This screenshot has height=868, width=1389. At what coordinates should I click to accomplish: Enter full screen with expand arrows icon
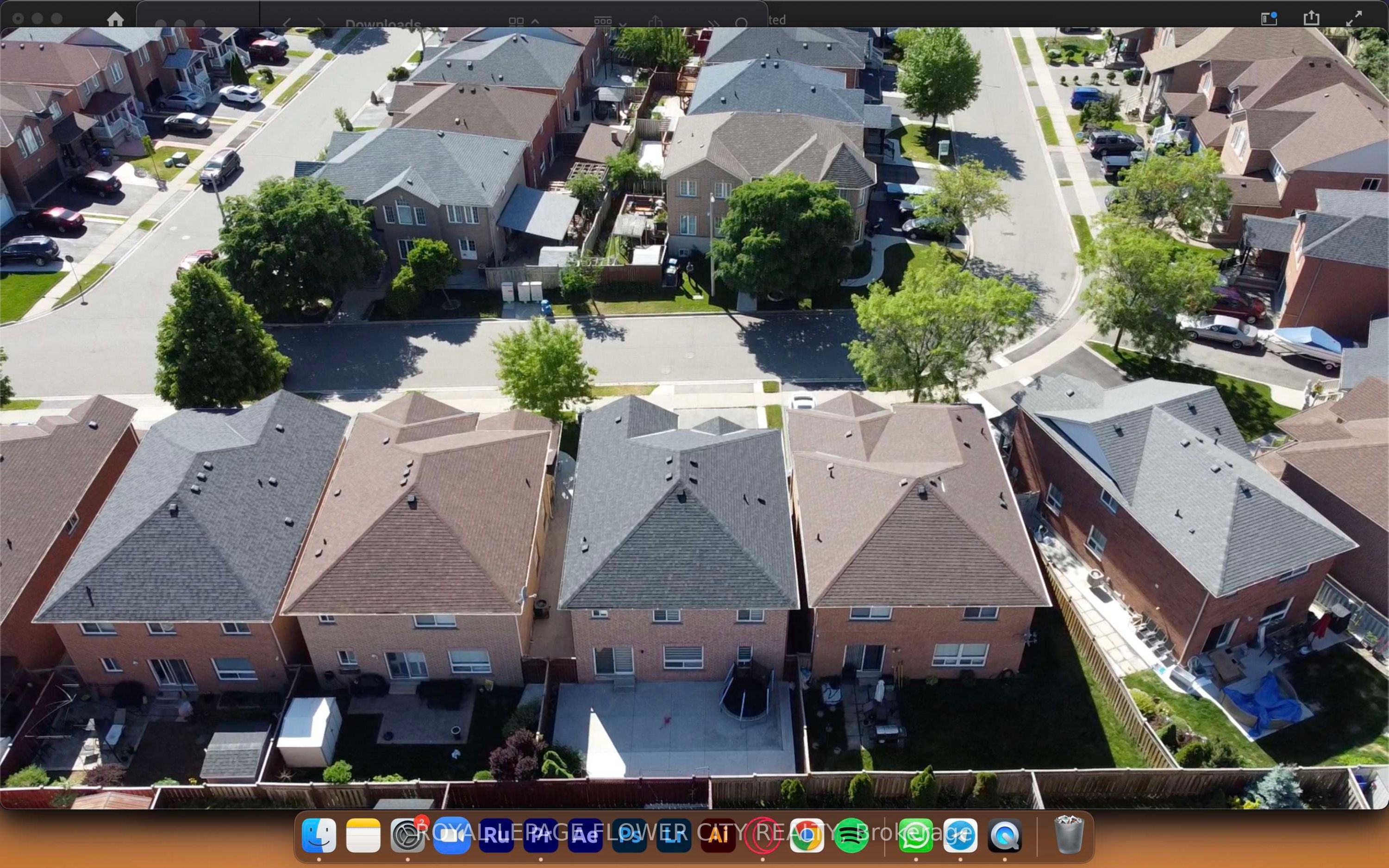click(x=1354, y=19)
